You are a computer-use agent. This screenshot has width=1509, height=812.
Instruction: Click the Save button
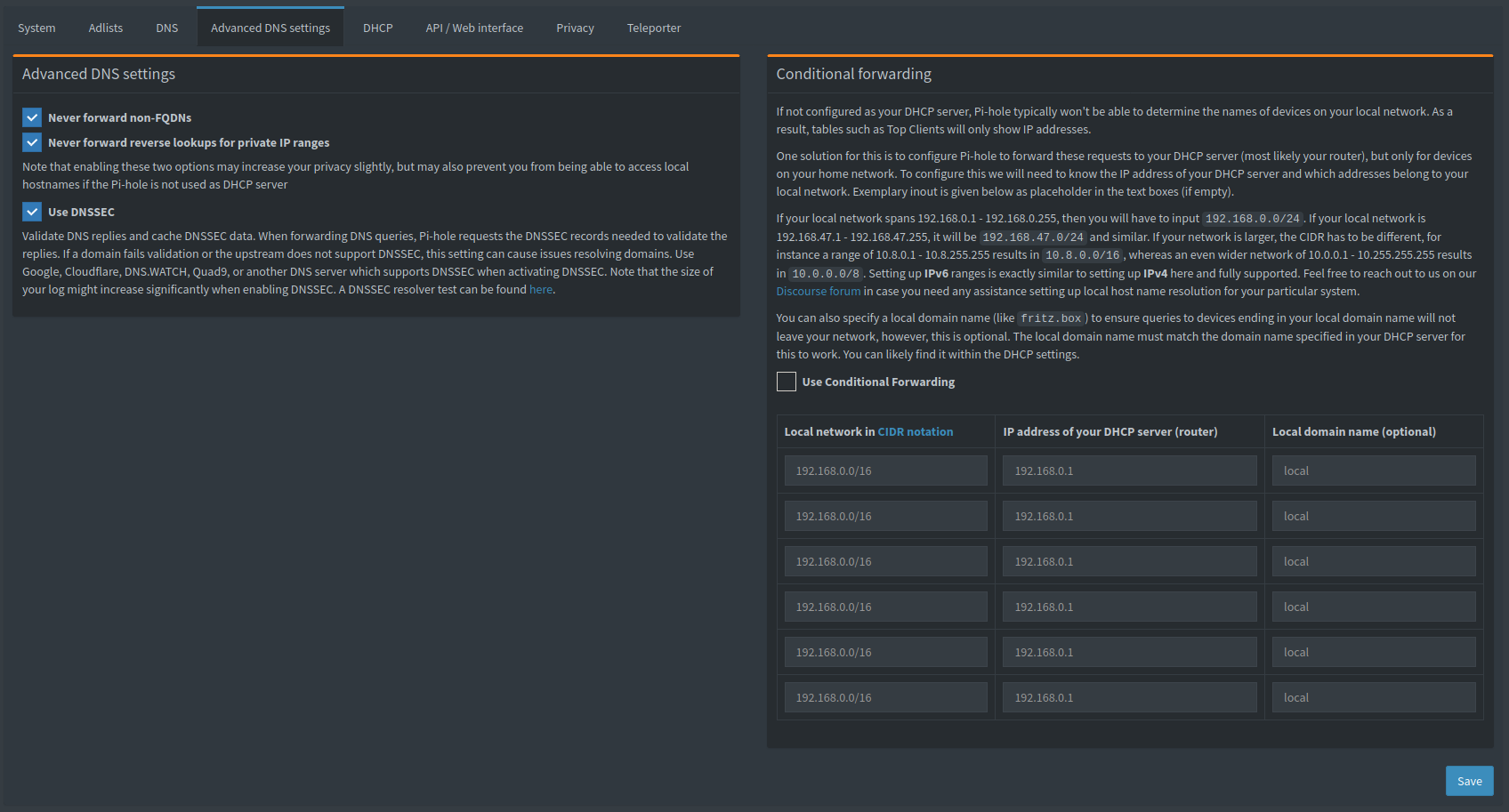pos(1469,781)
